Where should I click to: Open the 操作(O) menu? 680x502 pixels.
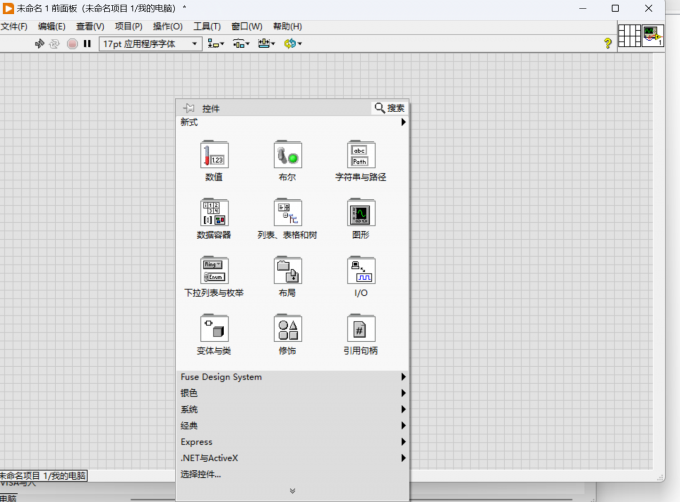click(167, 26)
